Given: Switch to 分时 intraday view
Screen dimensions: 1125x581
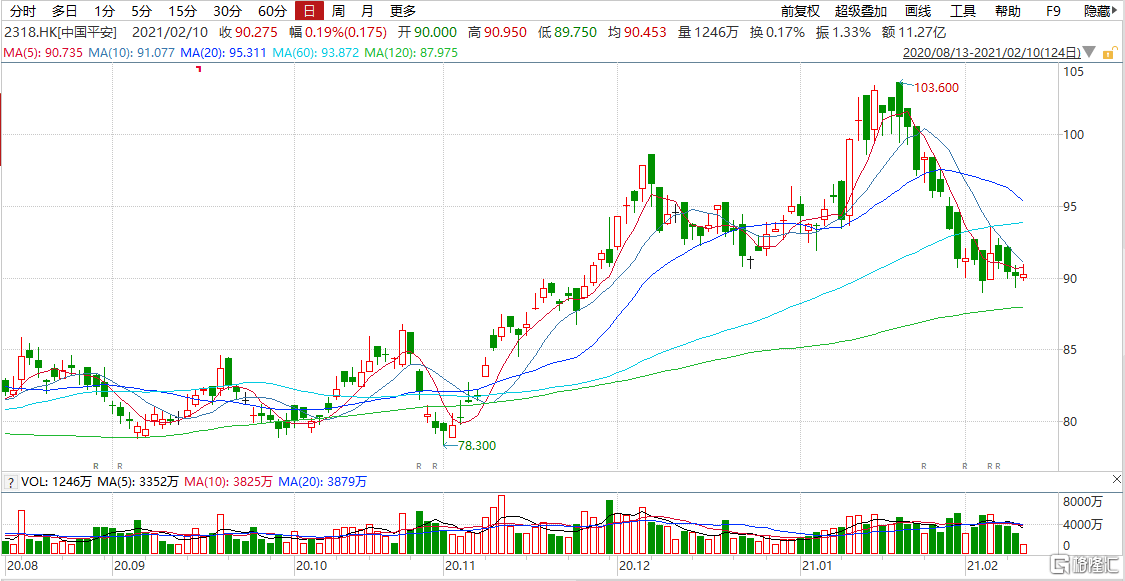Looking at the screenshot, I should tap(21, 11).
